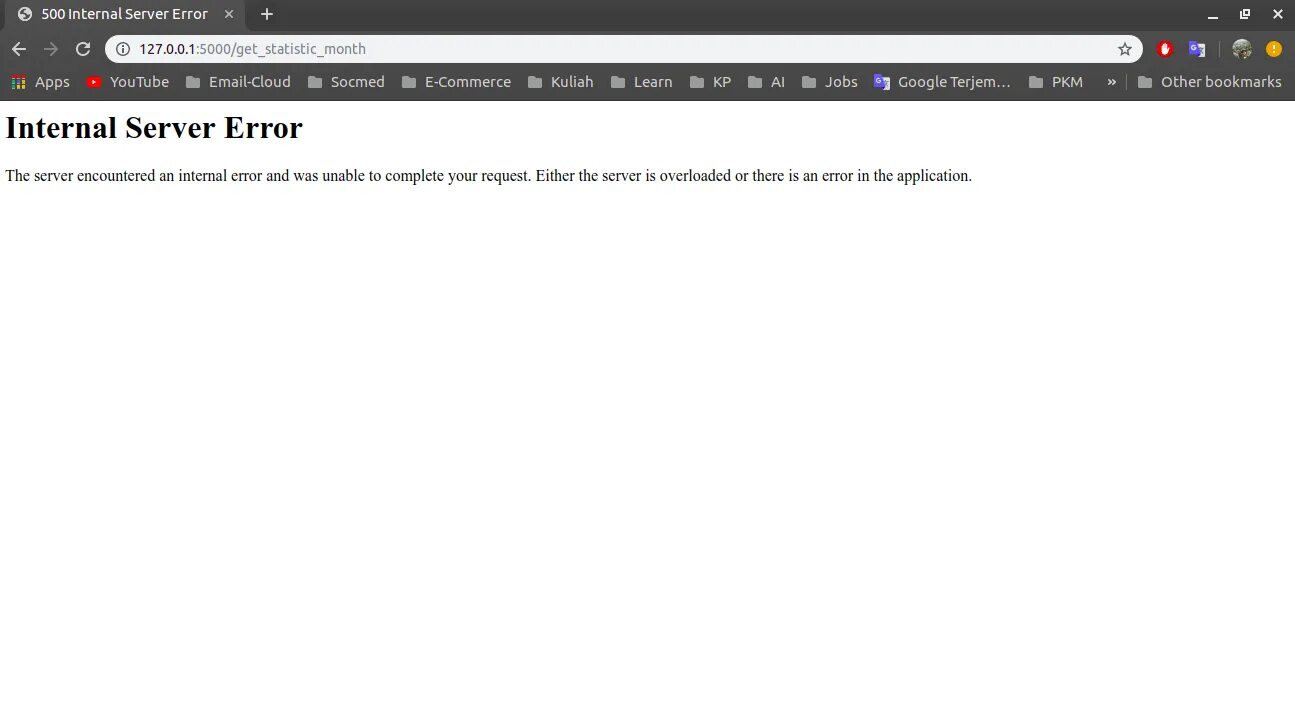Open the red hand blocker extension
Screen dimensions: 1295x712
click(1165, 49)
